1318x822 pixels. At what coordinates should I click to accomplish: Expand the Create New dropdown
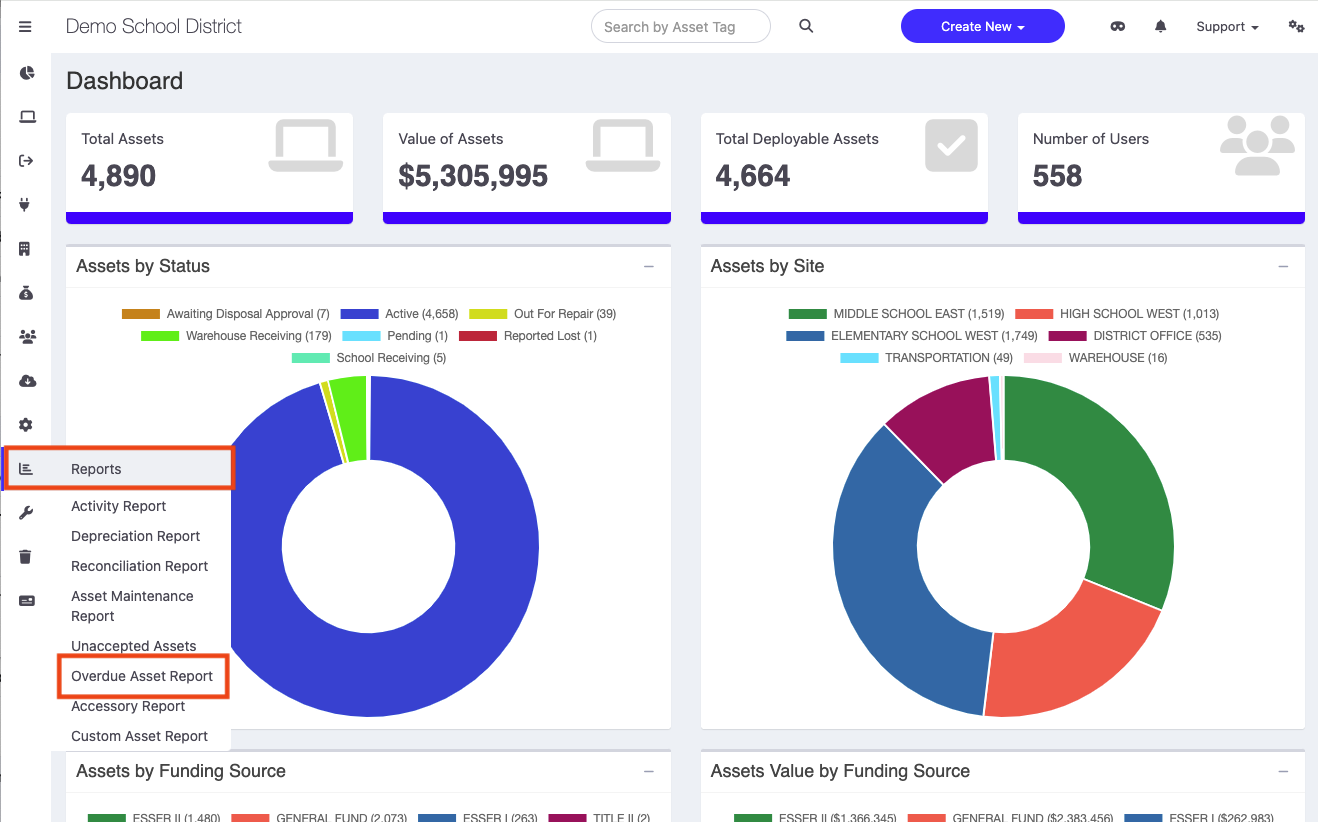[x=982, y=27]
